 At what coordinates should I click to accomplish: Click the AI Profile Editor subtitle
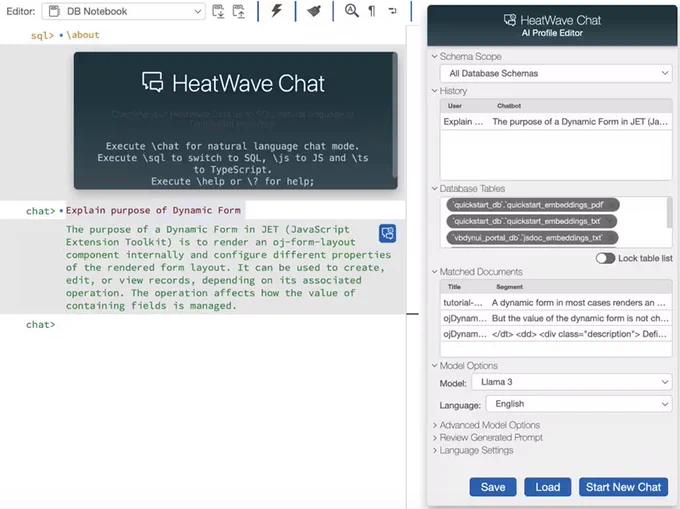(x=552, y=33)
